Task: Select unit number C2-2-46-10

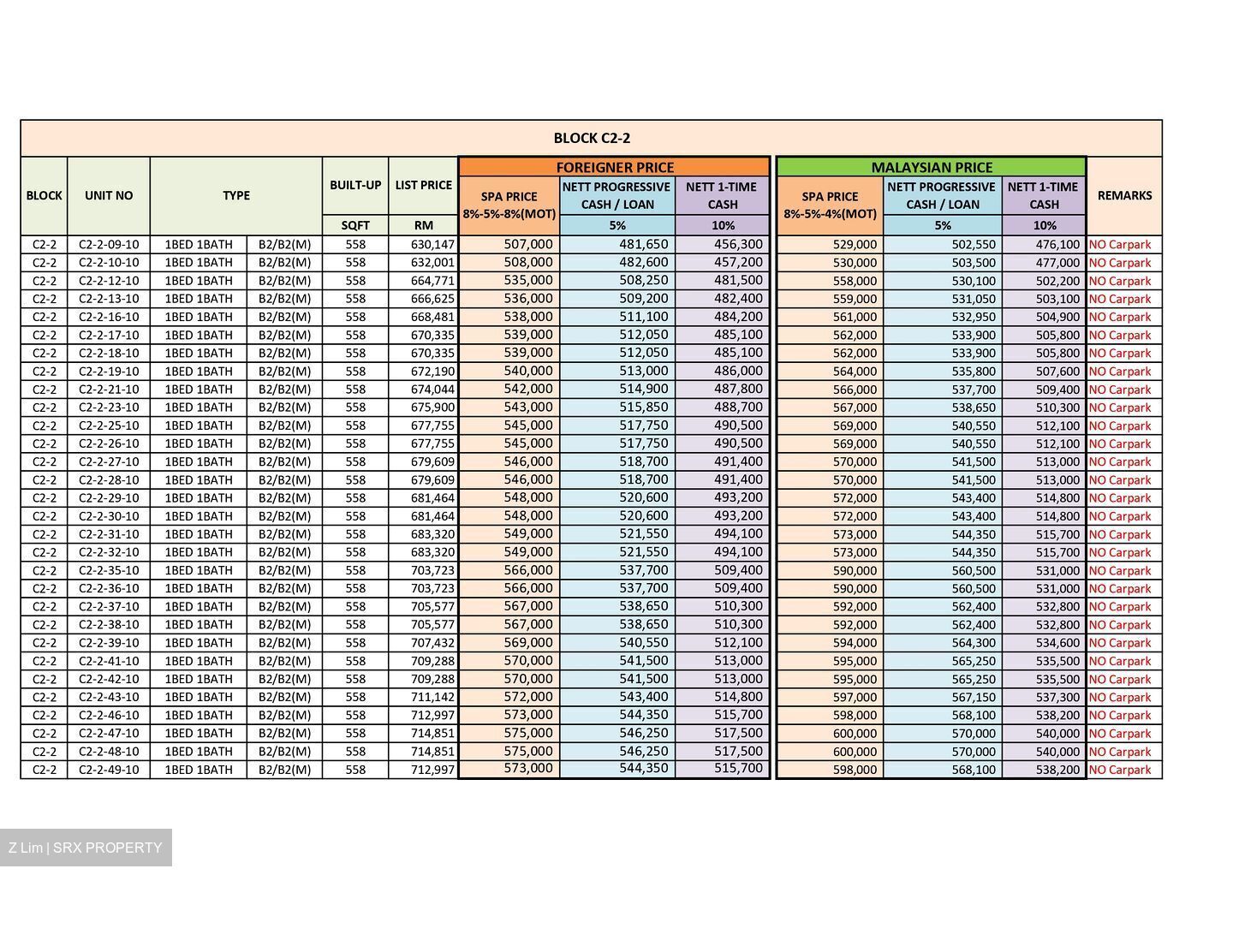Action: tap(109, 715)
